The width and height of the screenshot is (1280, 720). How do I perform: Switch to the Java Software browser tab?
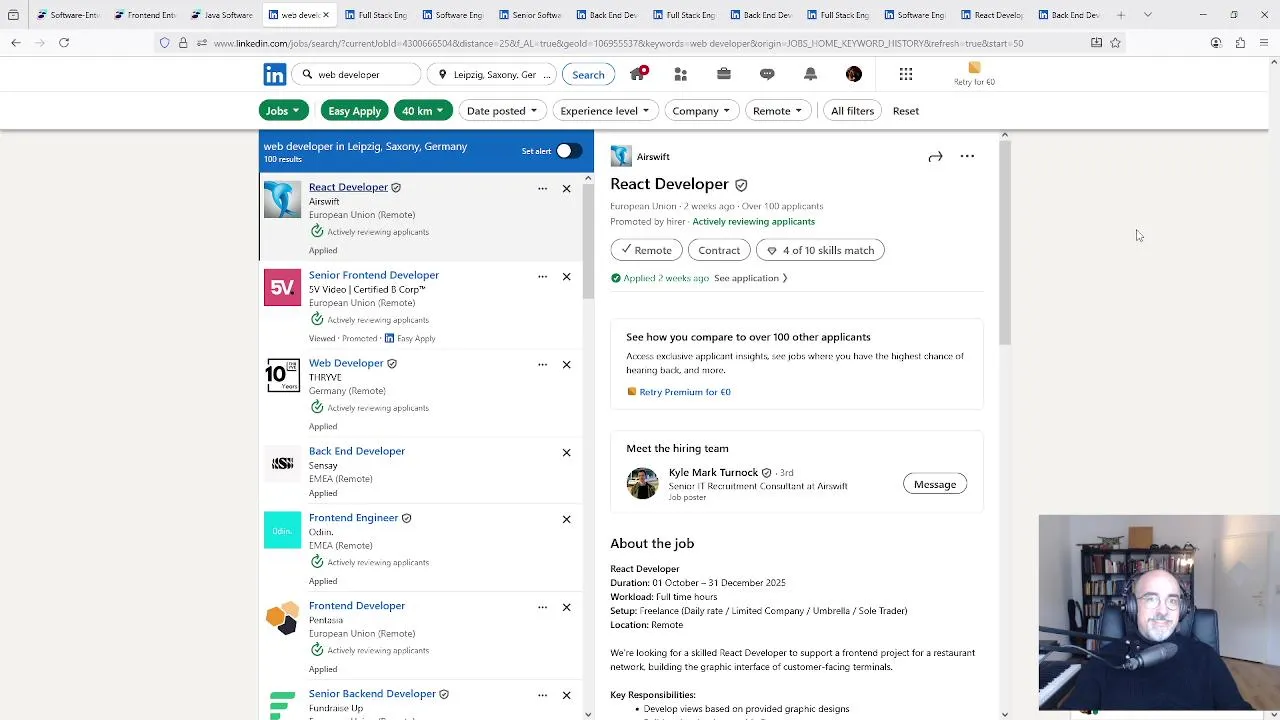coord(222,15)
